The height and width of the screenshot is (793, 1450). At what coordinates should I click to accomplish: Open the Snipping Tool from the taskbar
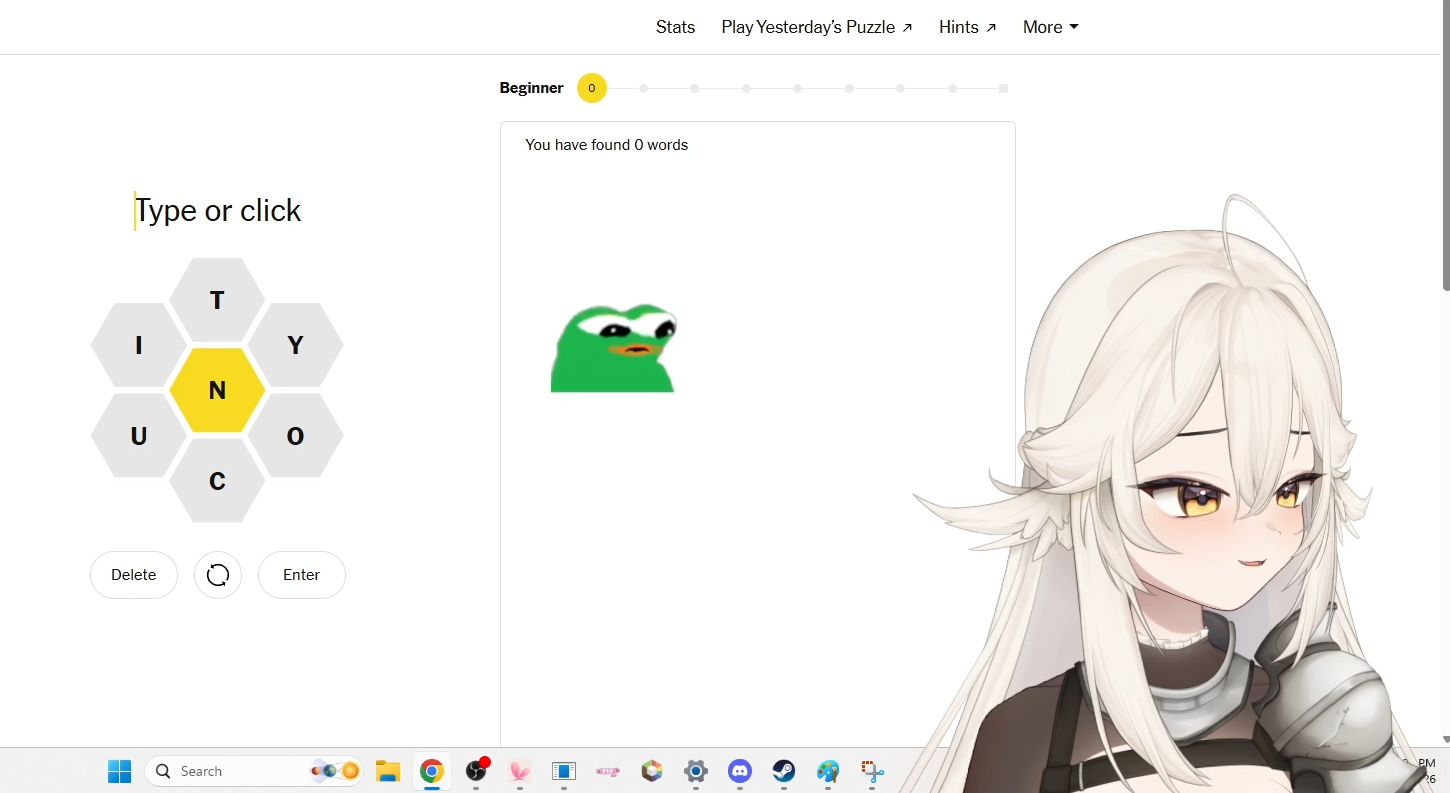click(x=872, y=771)
